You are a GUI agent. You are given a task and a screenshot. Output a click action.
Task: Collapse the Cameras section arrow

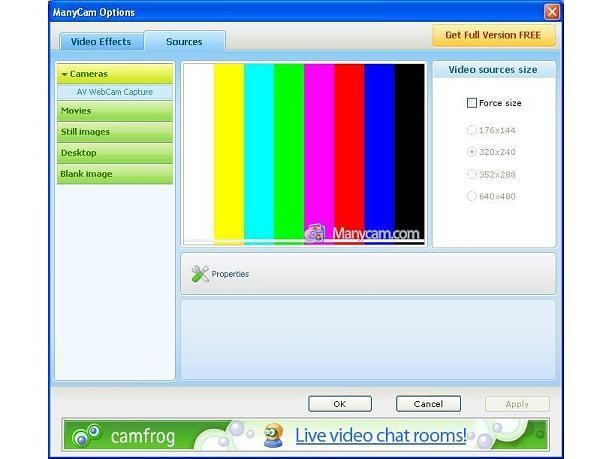[64, 74]
